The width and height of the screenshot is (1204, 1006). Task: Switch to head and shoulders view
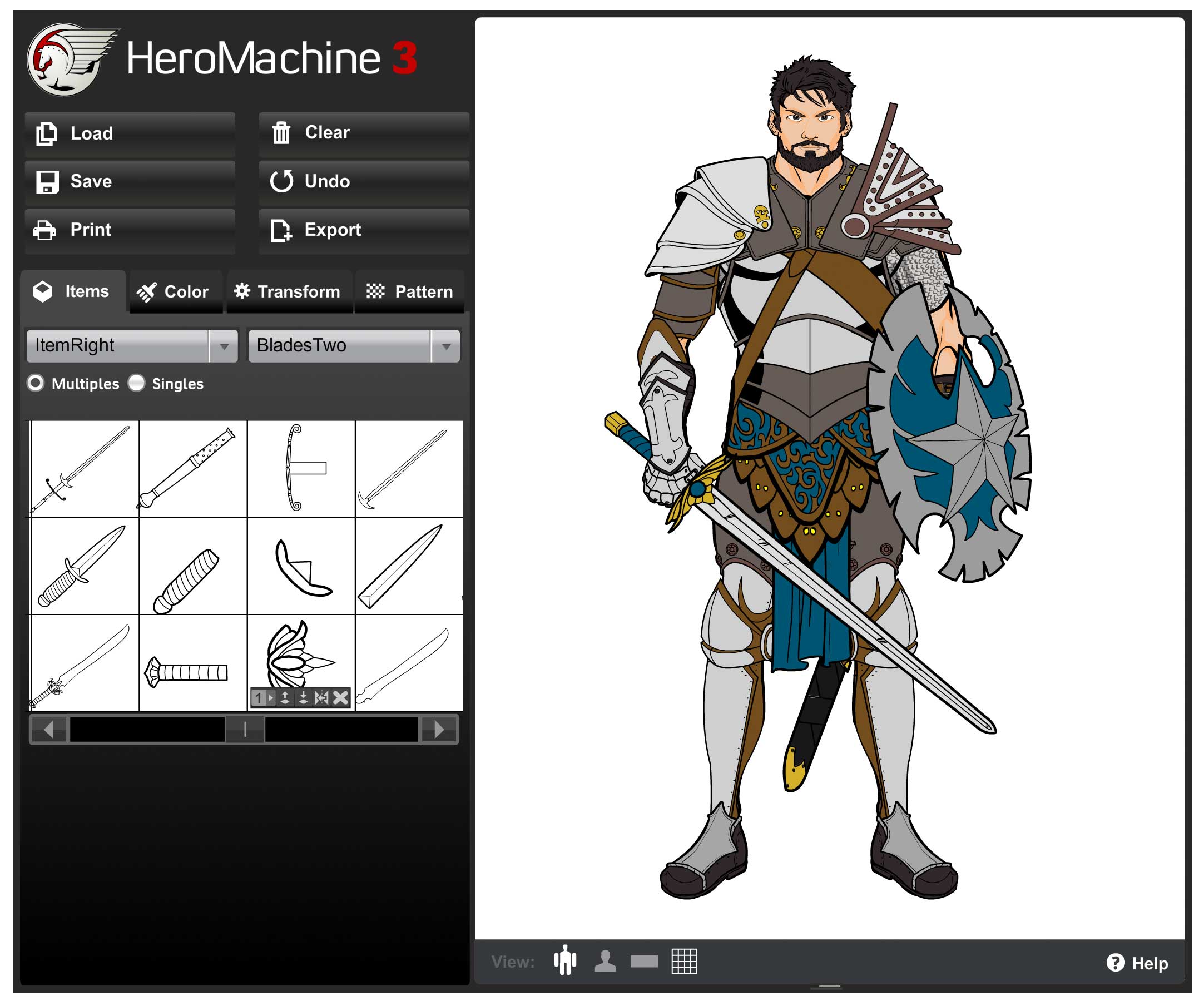(x=605, y=962)
